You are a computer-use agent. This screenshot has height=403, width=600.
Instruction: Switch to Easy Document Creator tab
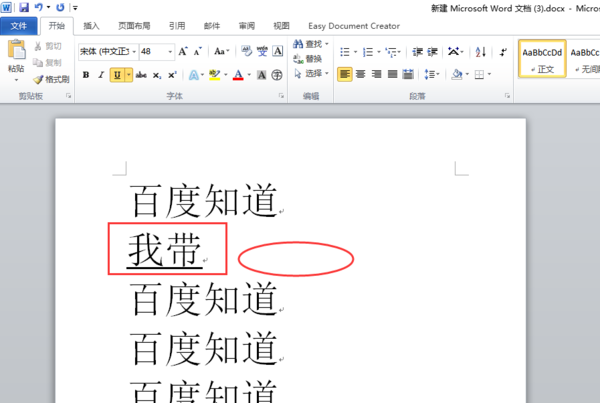[x=354, y=26]
